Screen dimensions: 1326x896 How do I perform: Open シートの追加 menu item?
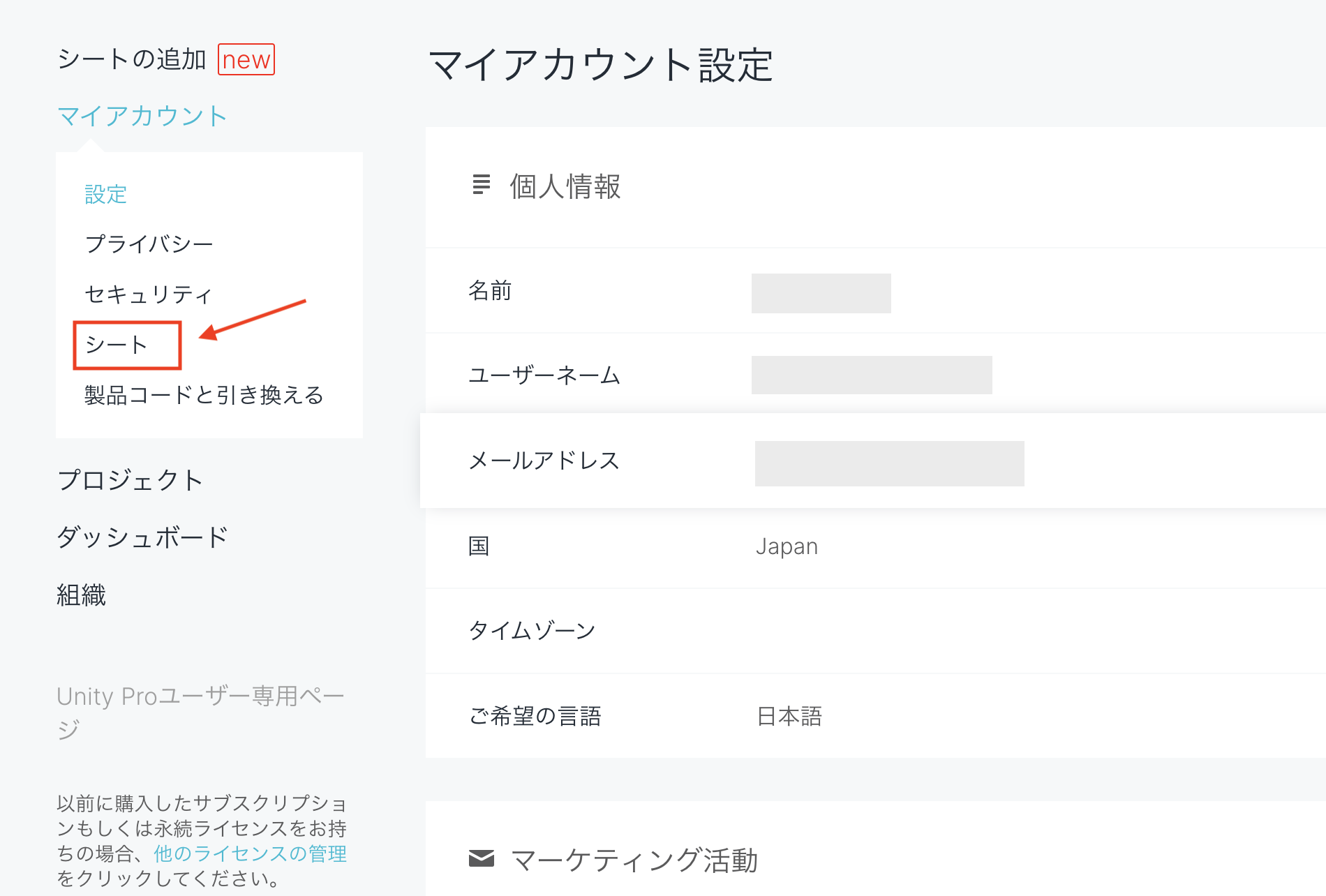pos(132,59)
